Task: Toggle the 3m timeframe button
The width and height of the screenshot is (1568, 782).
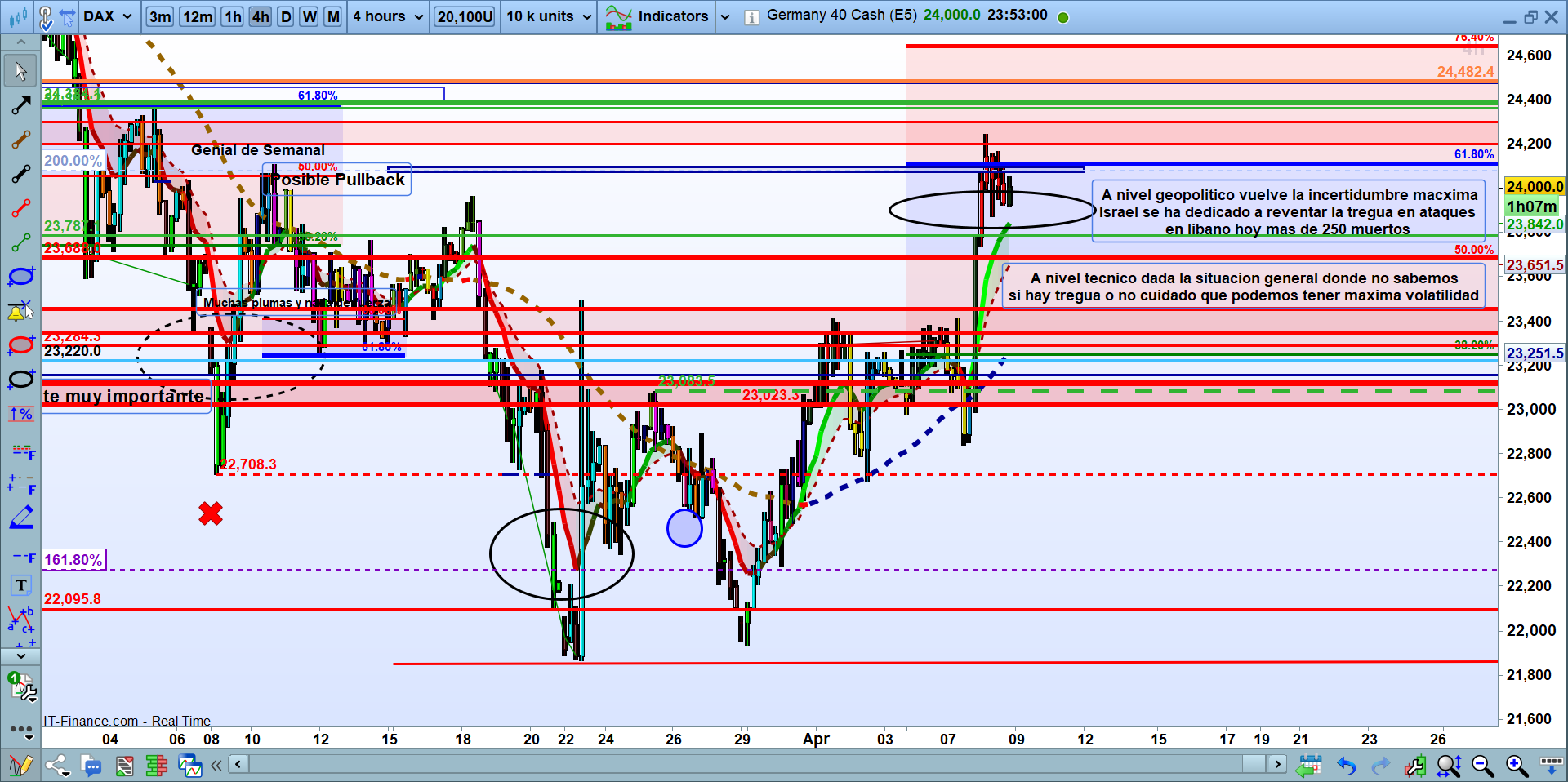Action: pos(160,16)
